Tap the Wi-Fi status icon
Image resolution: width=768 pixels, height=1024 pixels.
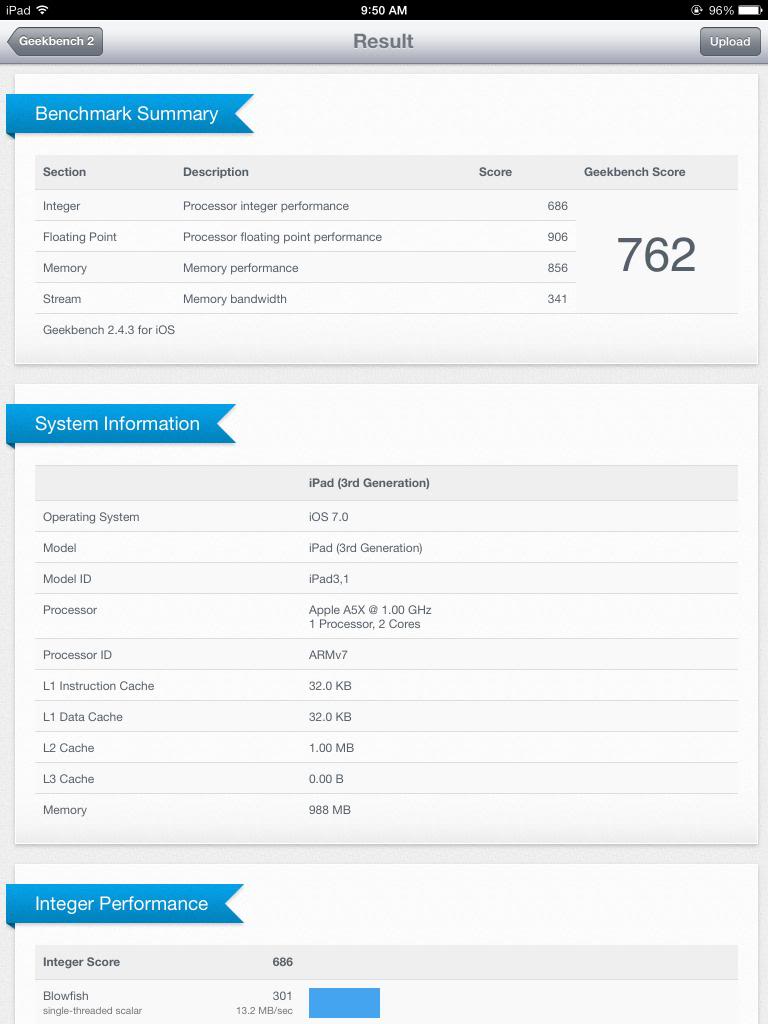(42, 10)
